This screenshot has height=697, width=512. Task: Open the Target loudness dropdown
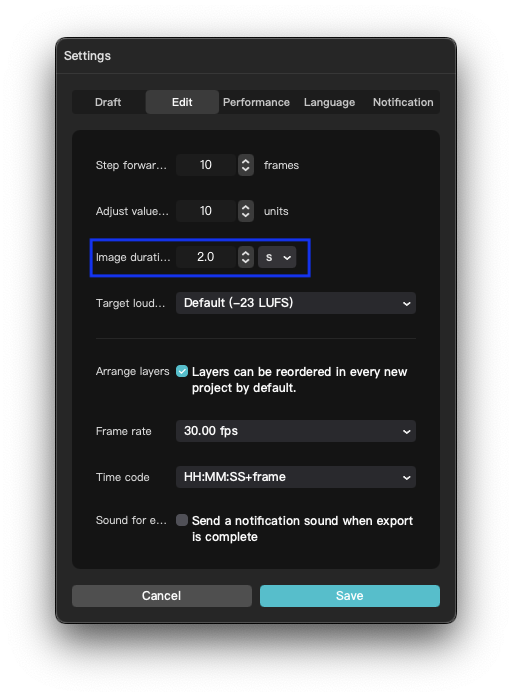(x=296, y=303)
